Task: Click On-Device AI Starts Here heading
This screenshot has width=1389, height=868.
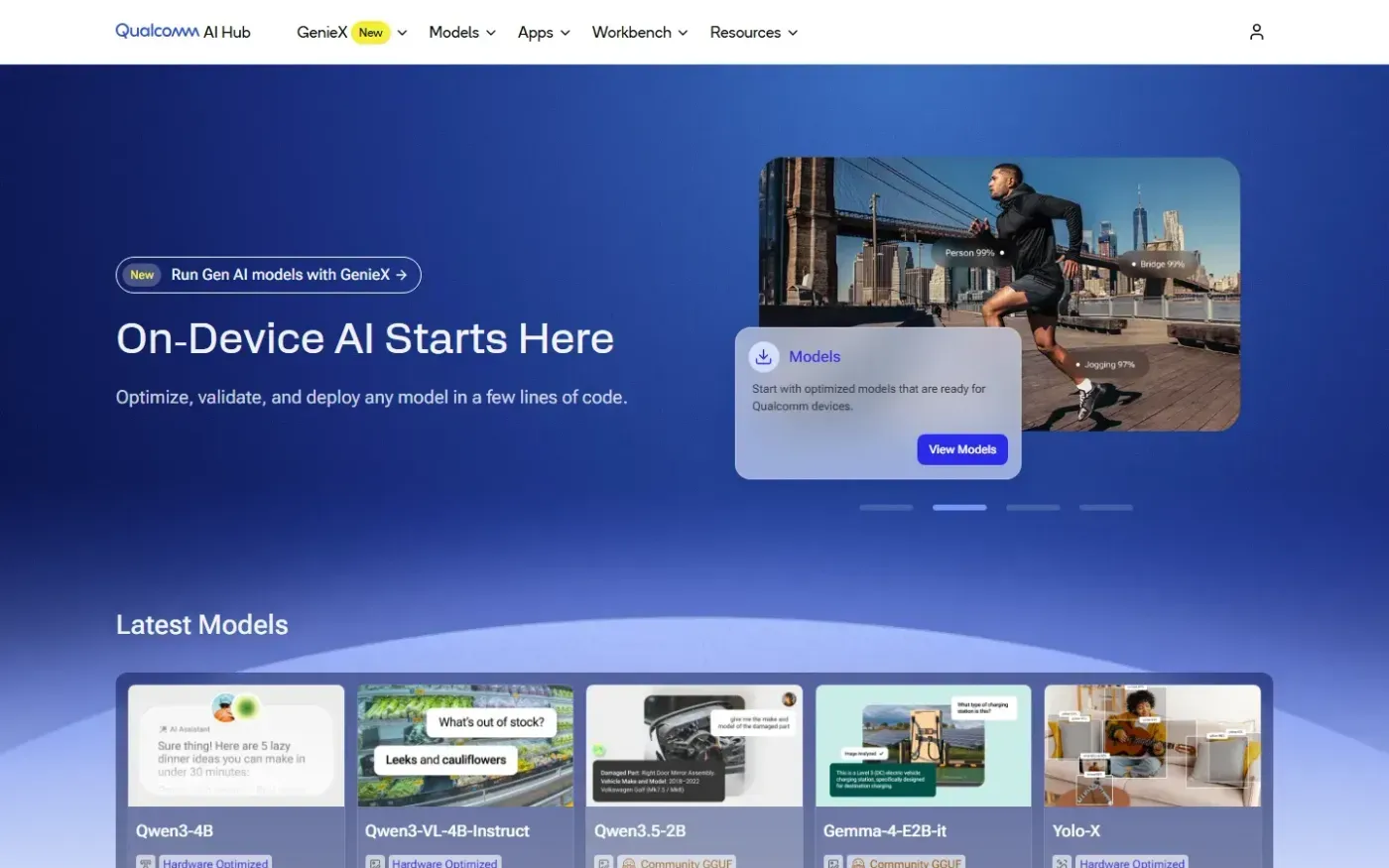Action: (x=365, y=338)
